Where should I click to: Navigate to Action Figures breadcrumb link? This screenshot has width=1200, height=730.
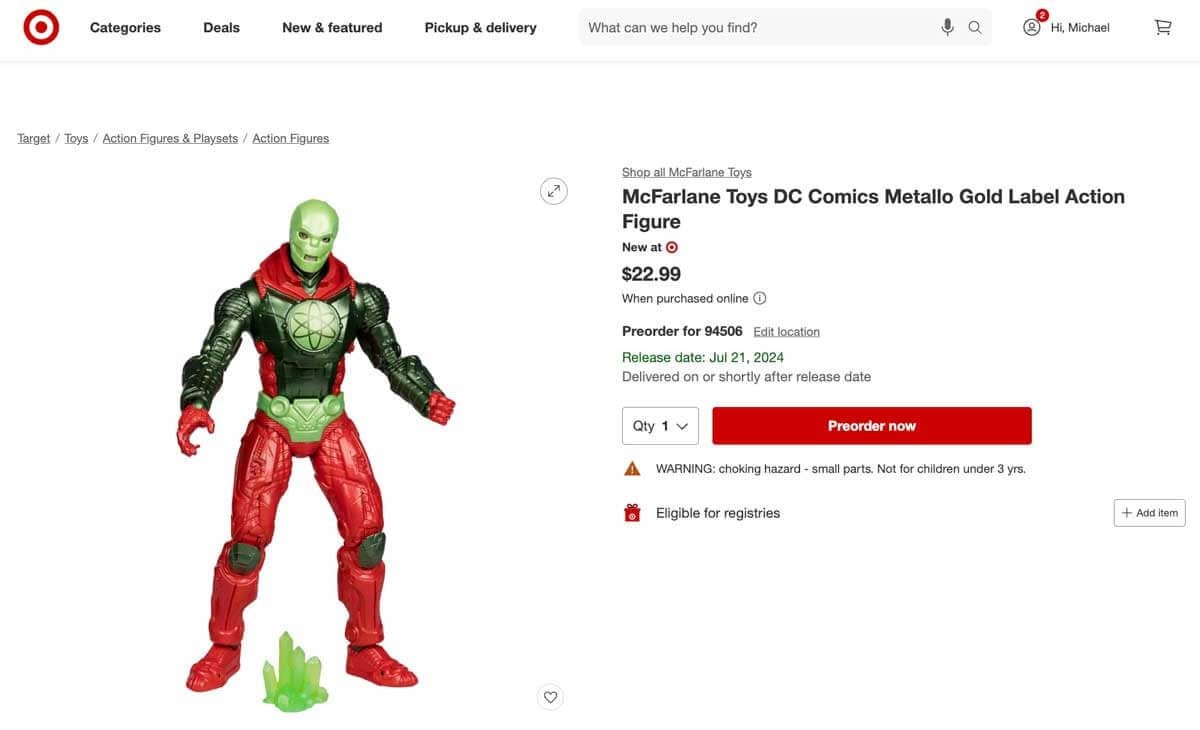[x=290, y=137]
